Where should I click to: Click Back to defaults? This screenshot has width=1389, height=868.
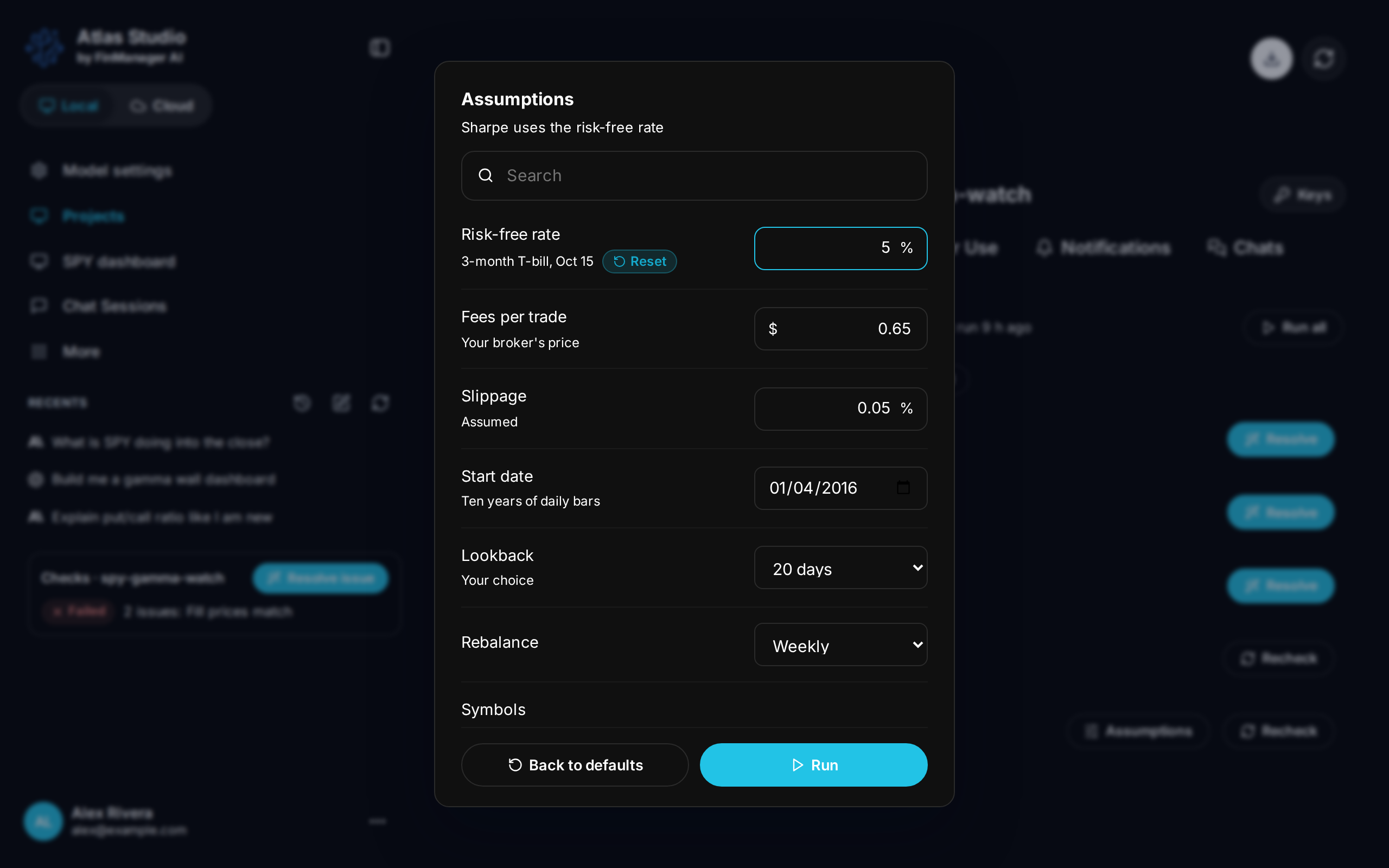coord(575,765)
